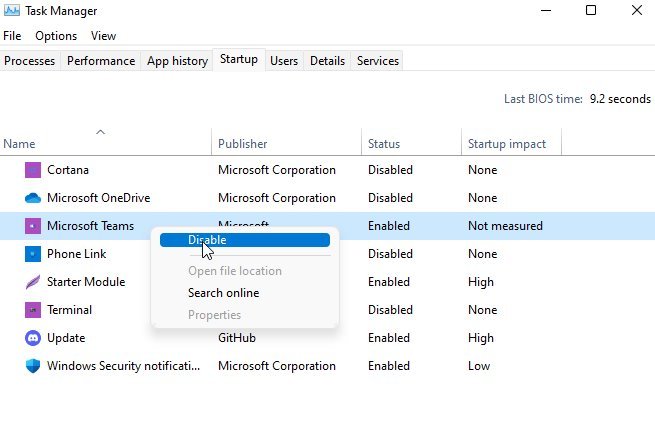Click Disabled status in Terminal row

click(390, 310)
